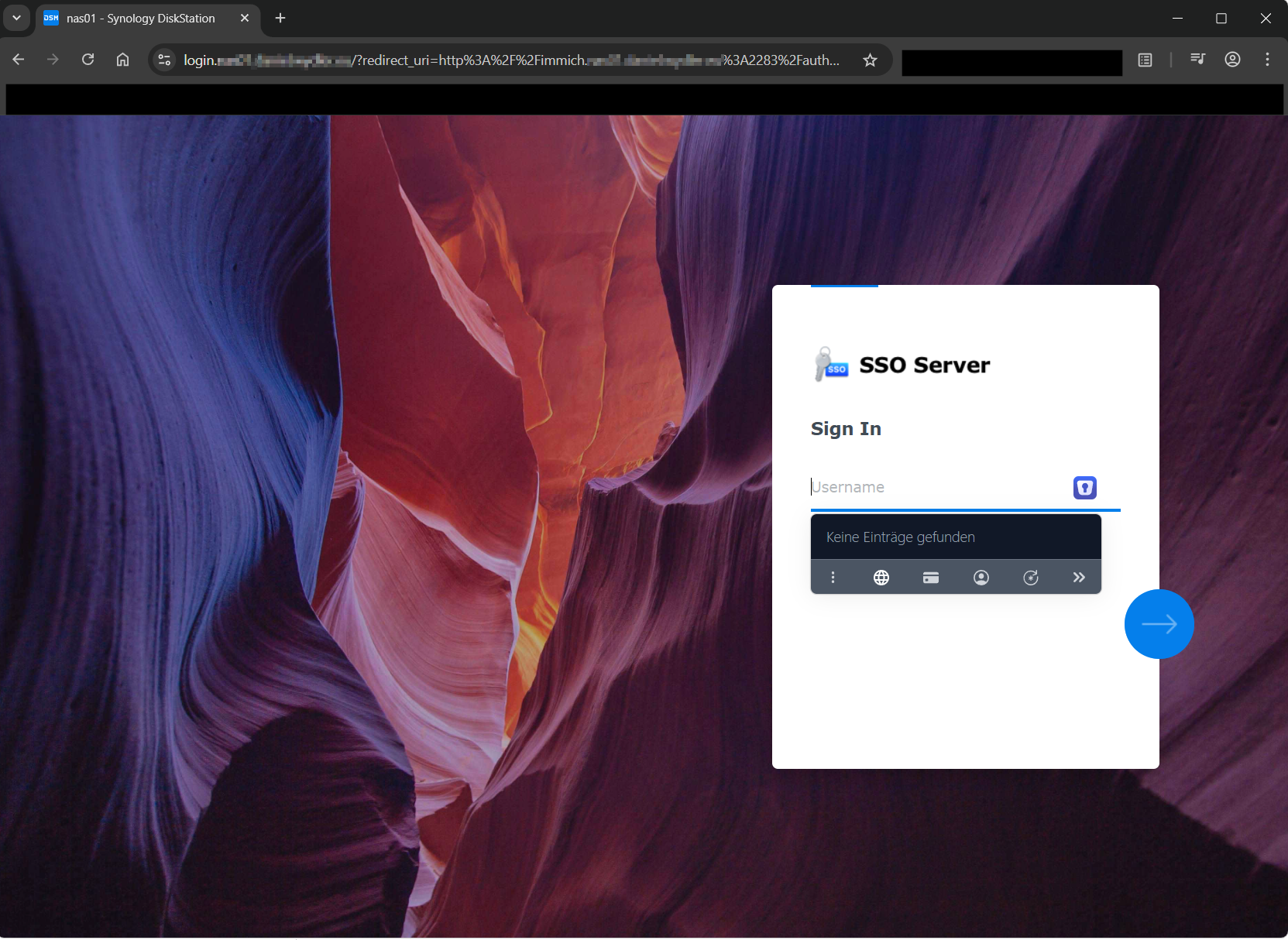1288x940 pixels.
Task: Click the password manager icon in Username field
Action: pos(1084,487)
